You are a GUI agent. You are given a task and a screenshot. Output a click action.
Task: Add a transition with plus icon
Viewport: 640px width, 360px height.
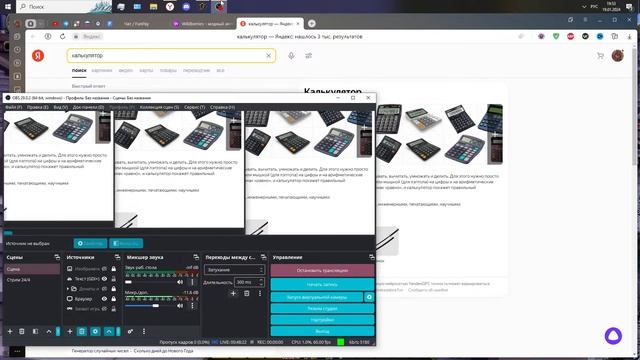pos(233,293)
